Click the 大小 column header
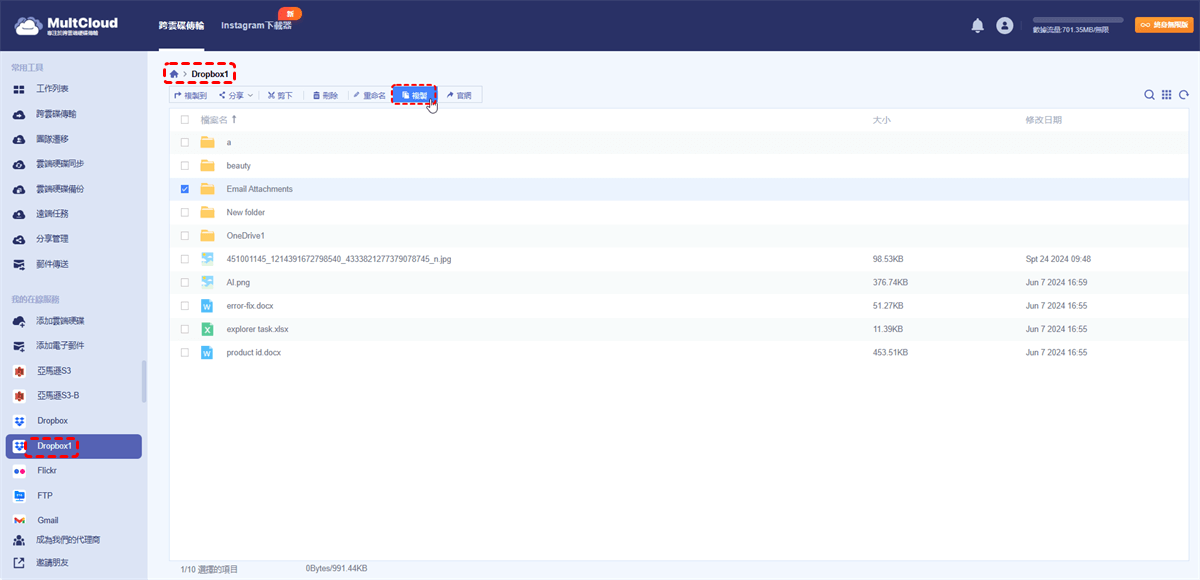Image resolution: width=1200 pixels, height=580 pixels. (x=882, y=119)
